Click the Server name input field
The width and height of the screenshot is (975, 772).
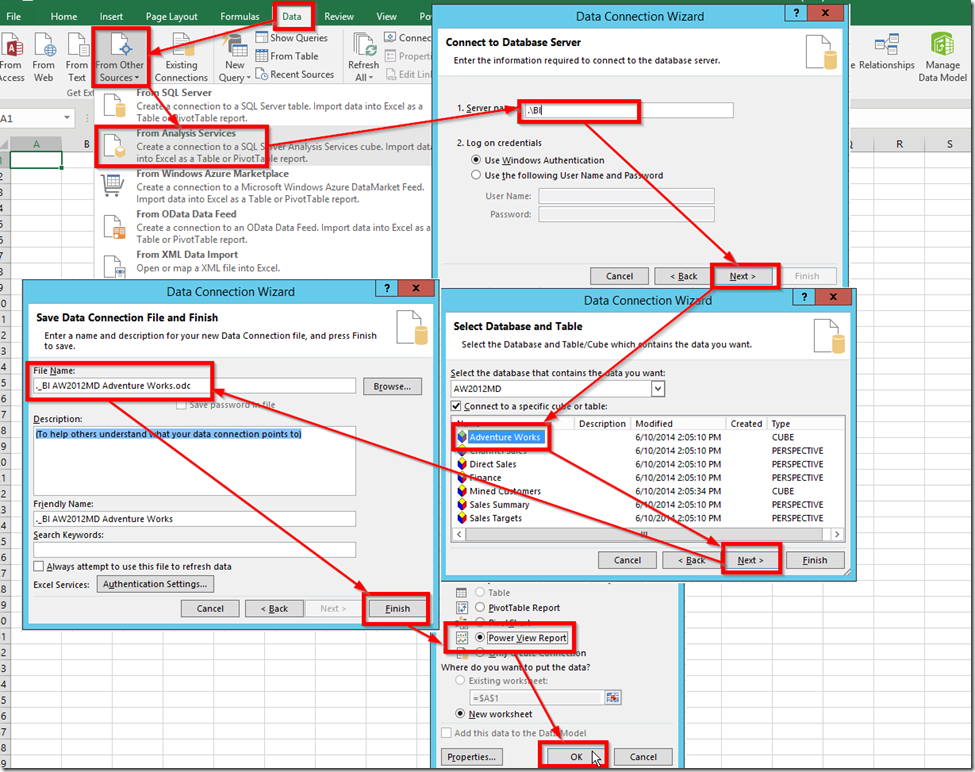pyautogui.click(x=629, y=111)
